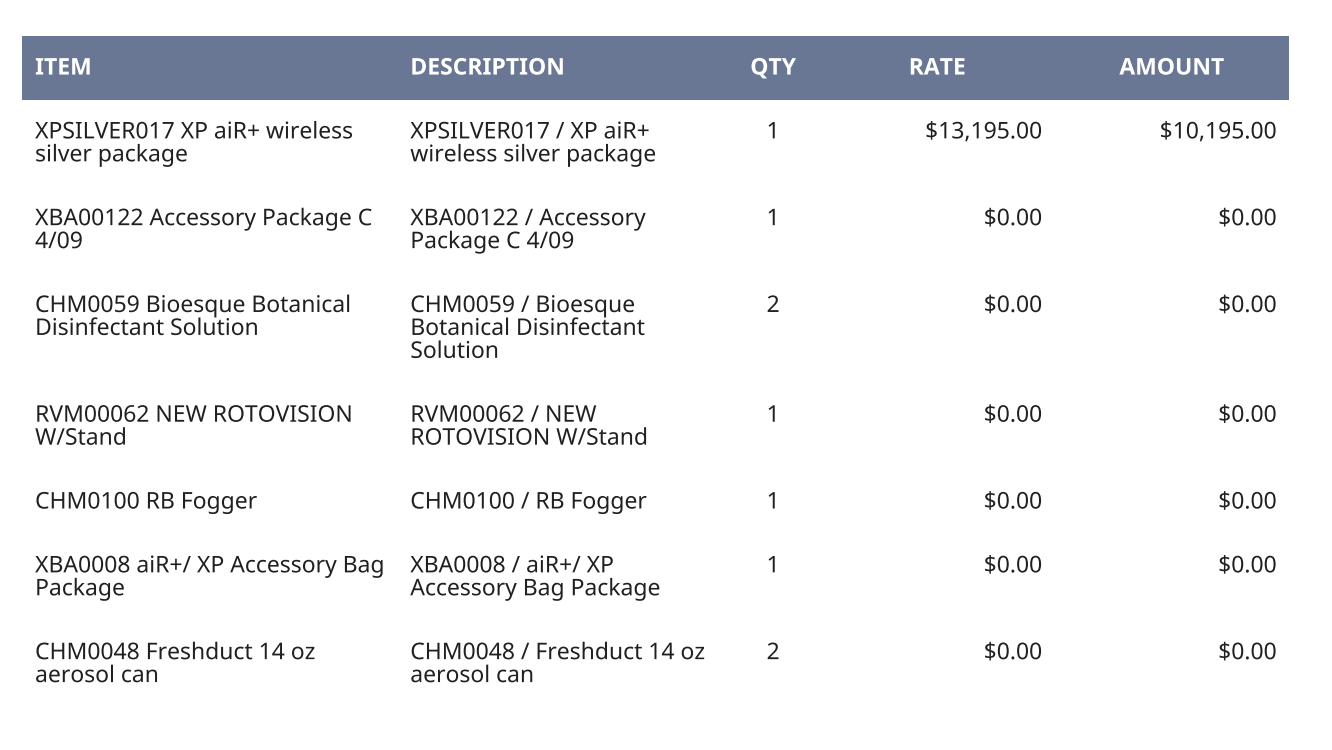Screen dimensions: 1332x750
Task: Select the $10,195.00 amount value
Action: (x=1217, y=130)
